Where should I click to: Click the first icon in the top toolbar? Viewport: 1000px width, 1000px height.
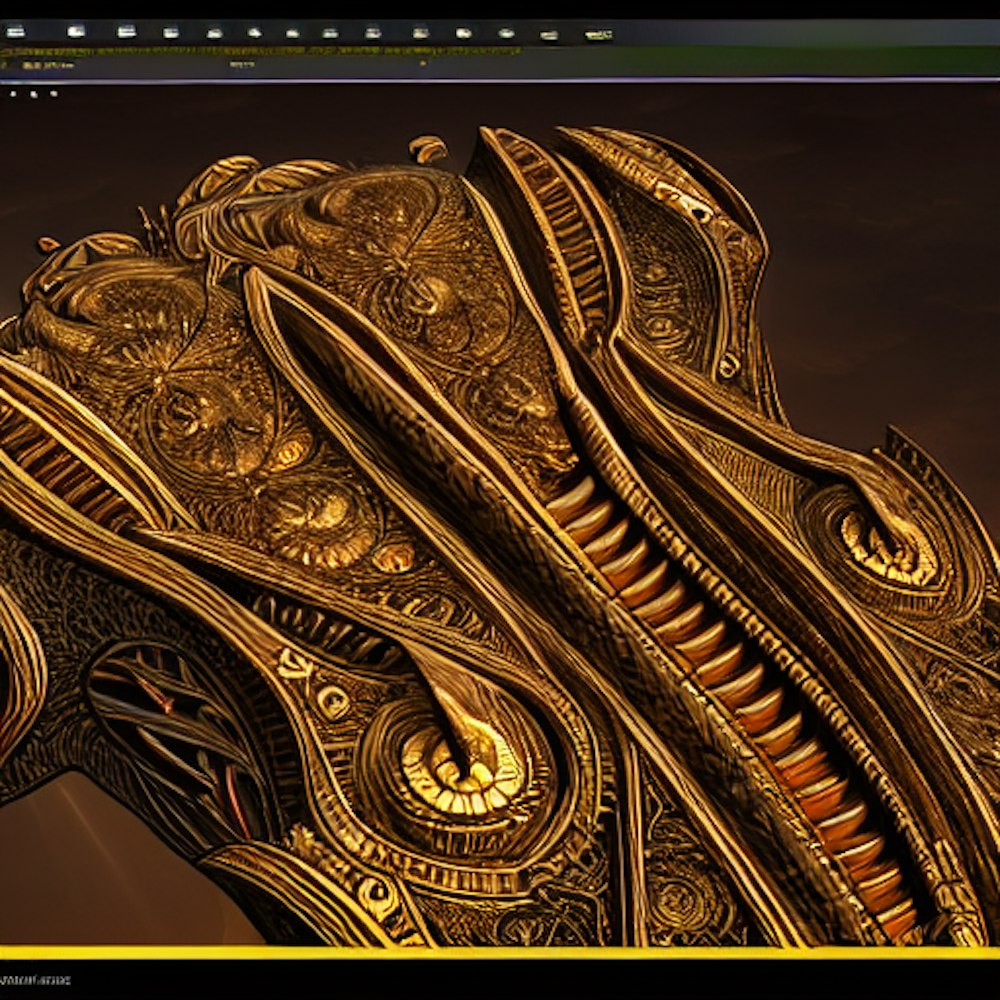coord(15,31)
